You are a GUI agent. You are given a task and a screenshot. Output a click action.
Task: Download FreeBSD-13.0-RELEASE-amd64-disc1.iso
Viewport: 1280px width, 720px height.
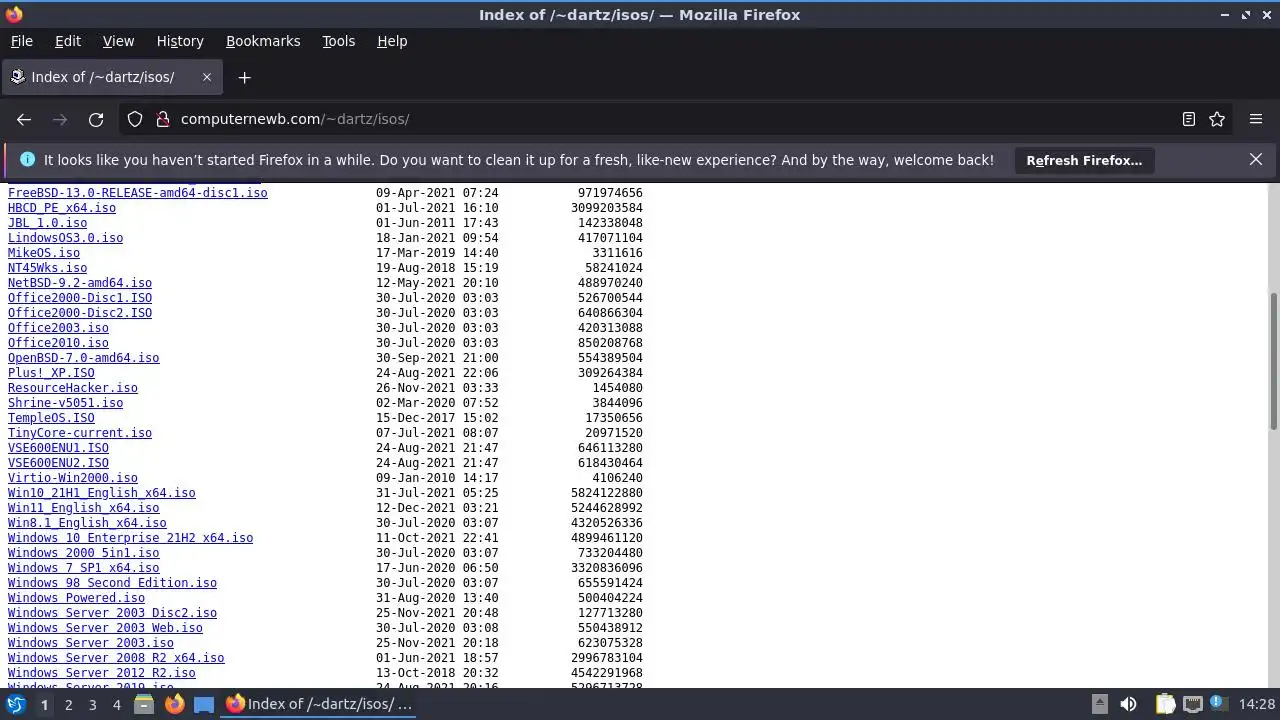138,193
